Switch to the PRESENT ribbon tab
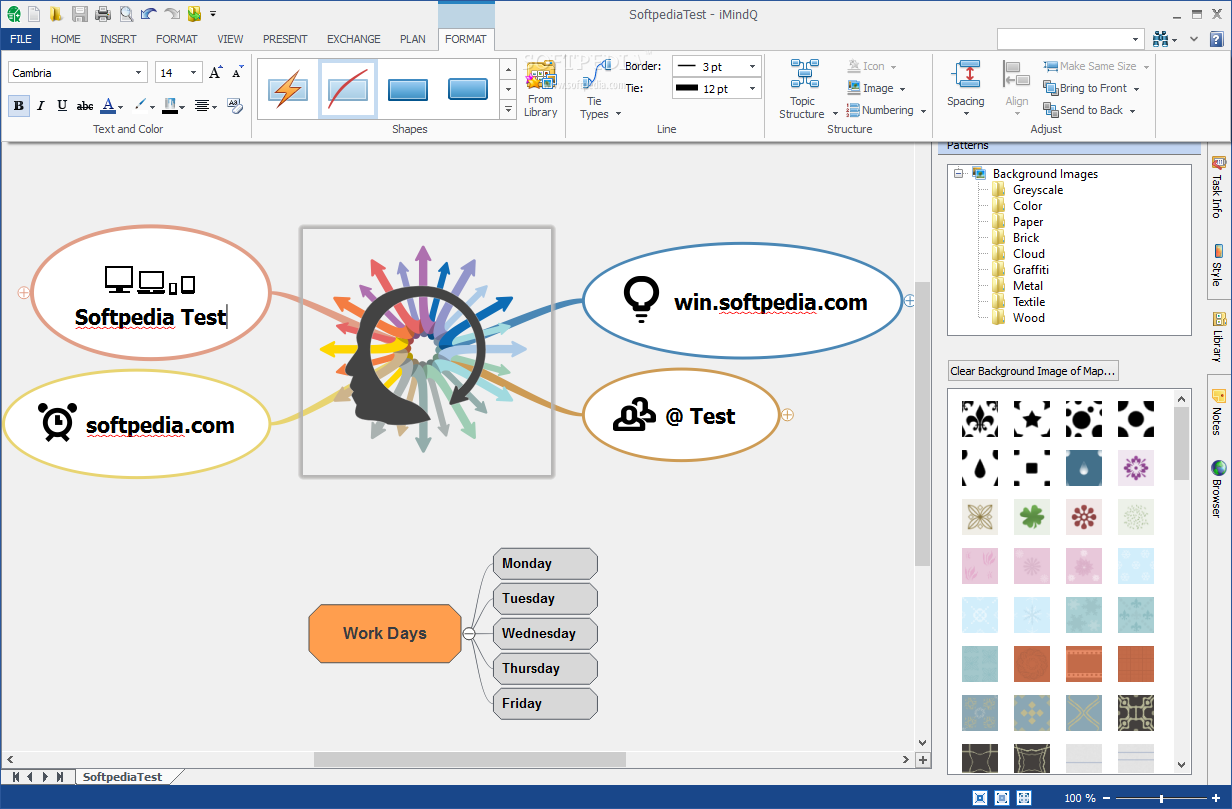This screenshot has width=1232, height=809. pos(285,39)
